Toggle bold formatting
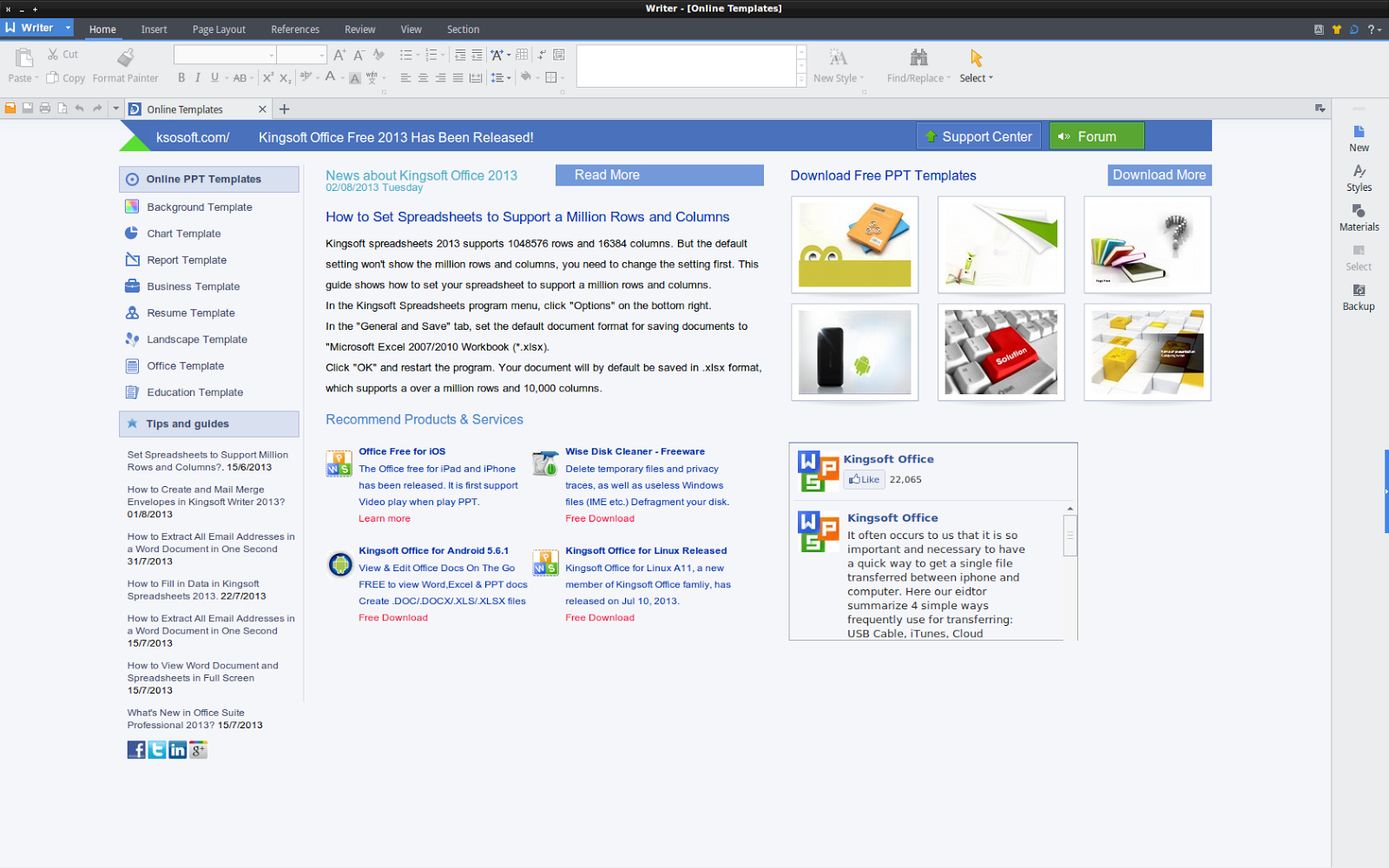 tap(181, 77)
